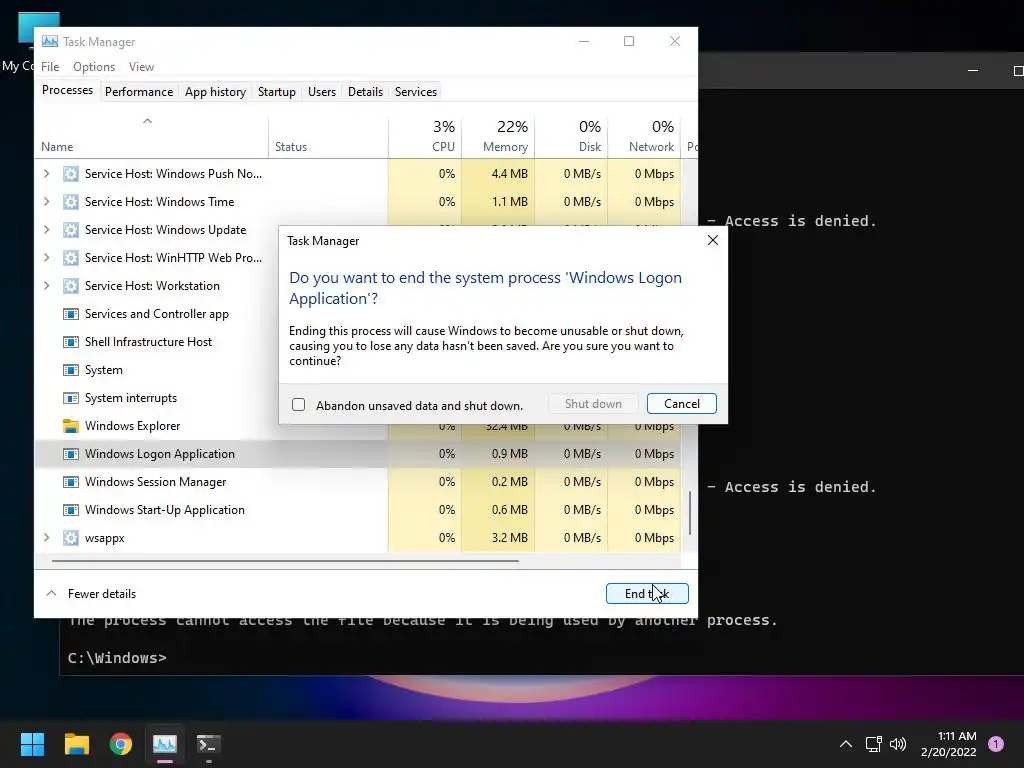Viewport: 1024px width, 768px height.
Task: Click horizontal scrollbar in process list
Action: click(285, 560)
